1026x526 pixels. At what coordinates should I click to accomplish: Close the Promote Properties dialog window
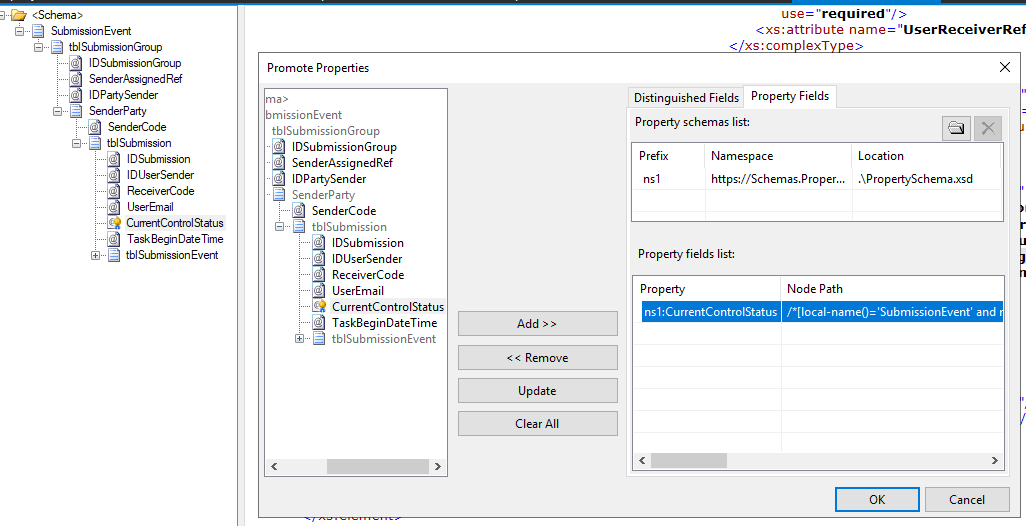tap(1004, 67)
